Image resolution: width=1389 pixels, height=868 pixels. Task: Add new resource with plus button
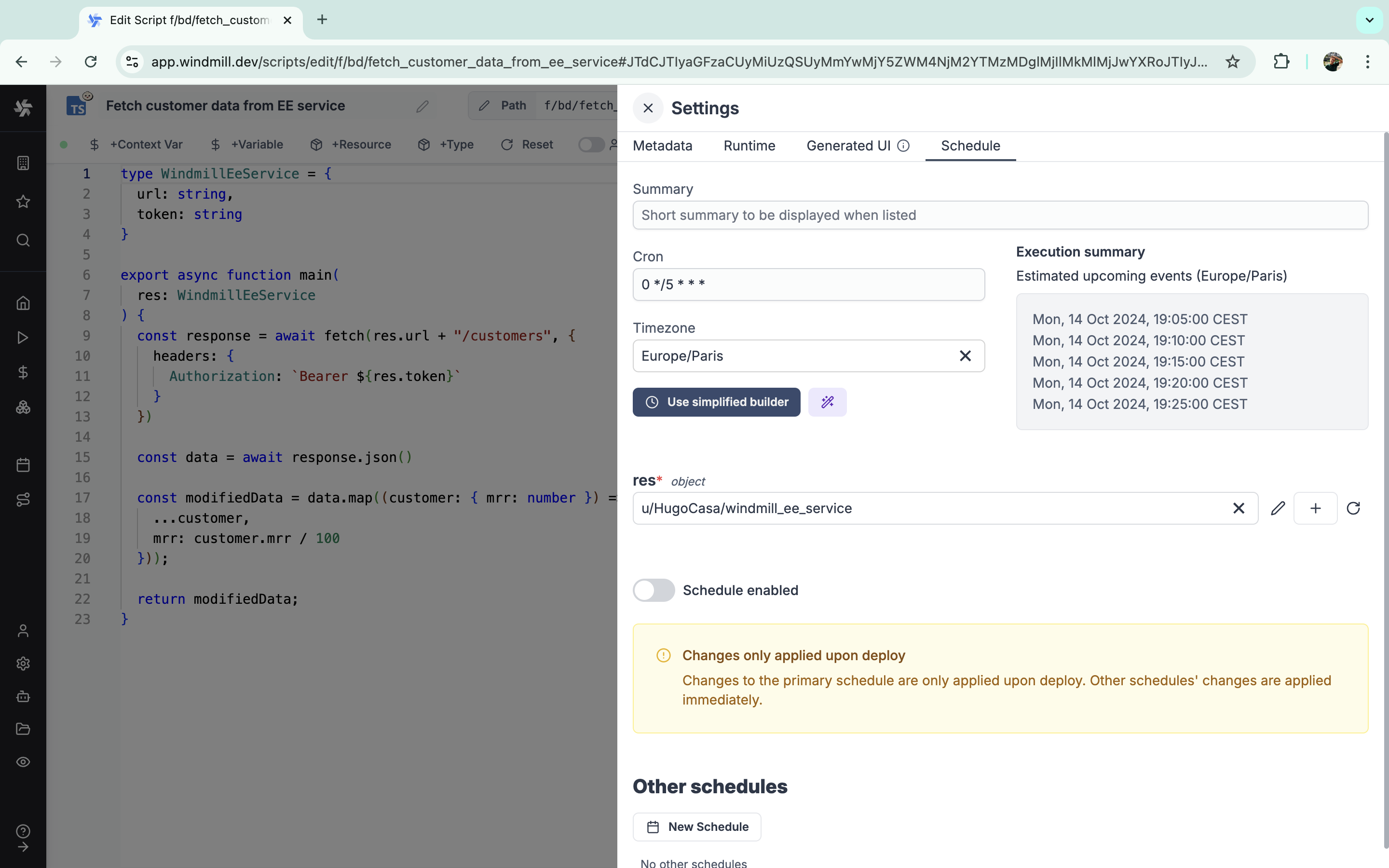1315,508
